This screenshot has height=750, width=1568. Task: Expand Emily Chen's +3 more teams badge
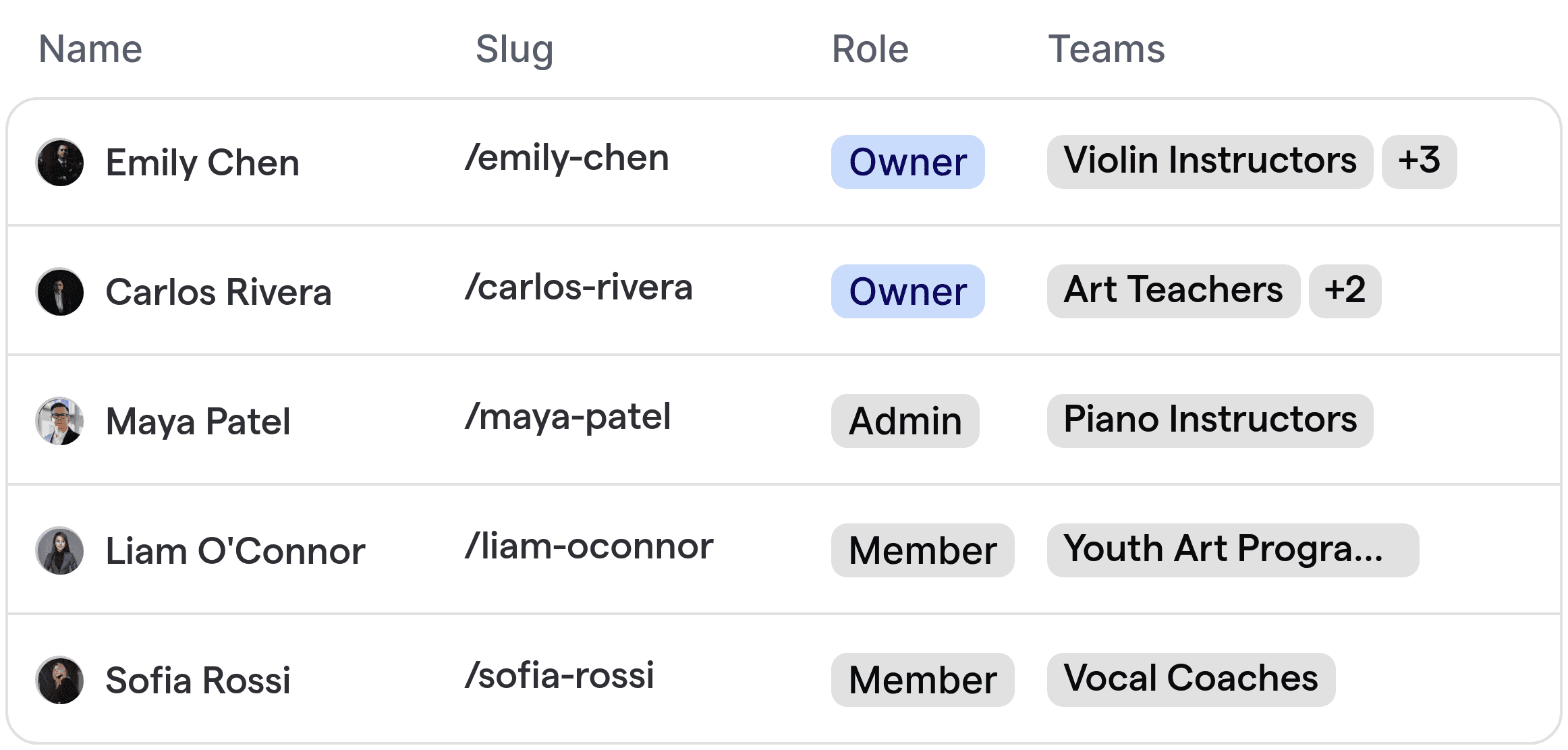(x=1418, y=162)
